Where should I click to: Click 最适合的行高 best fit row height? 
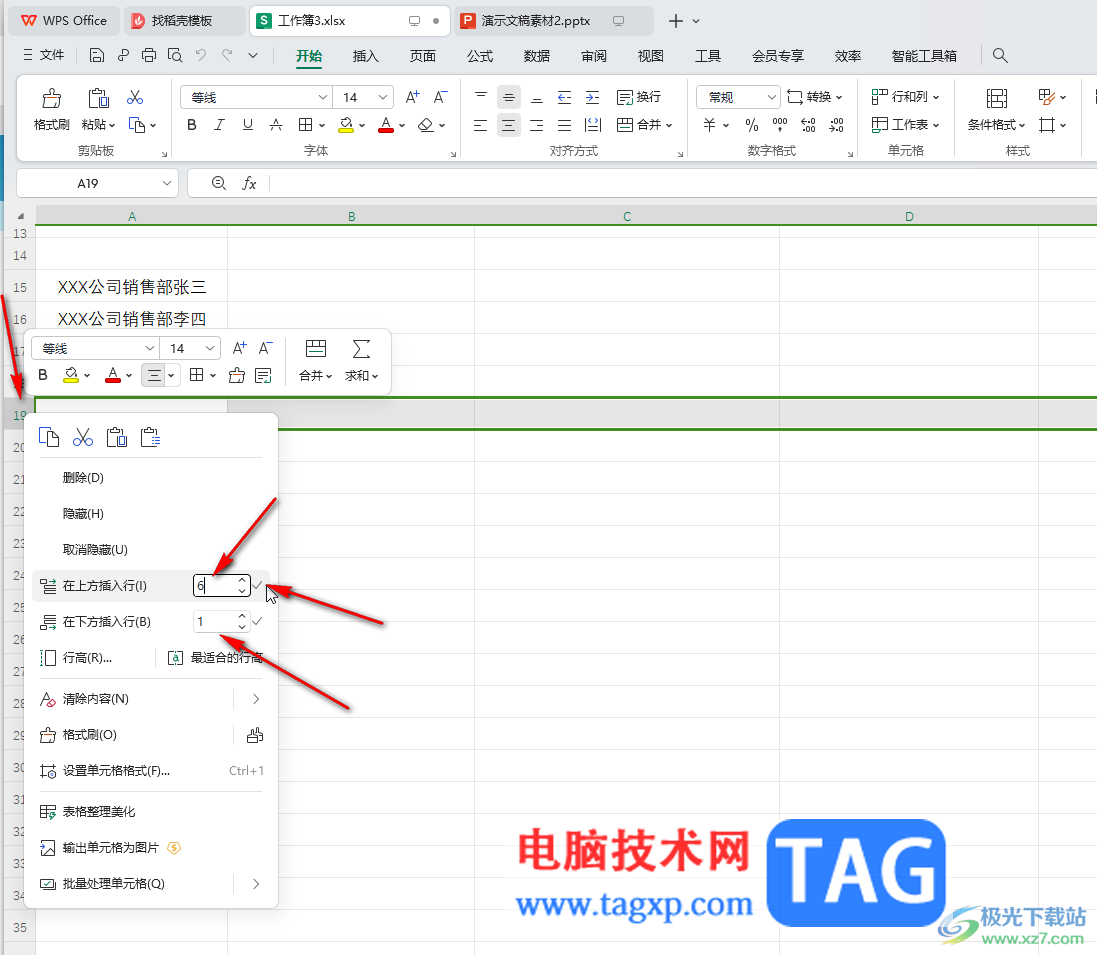(x=215, y=658)
